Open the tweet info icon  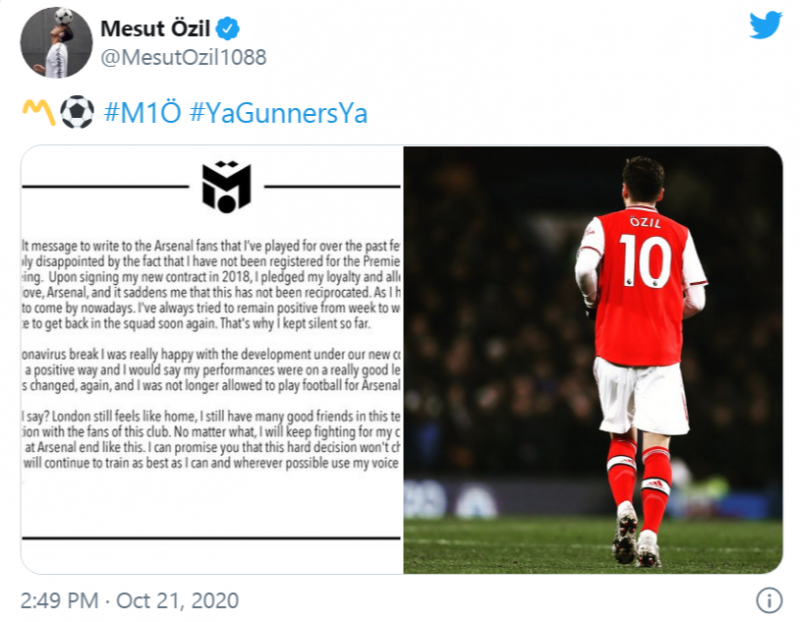pos(768,600)
